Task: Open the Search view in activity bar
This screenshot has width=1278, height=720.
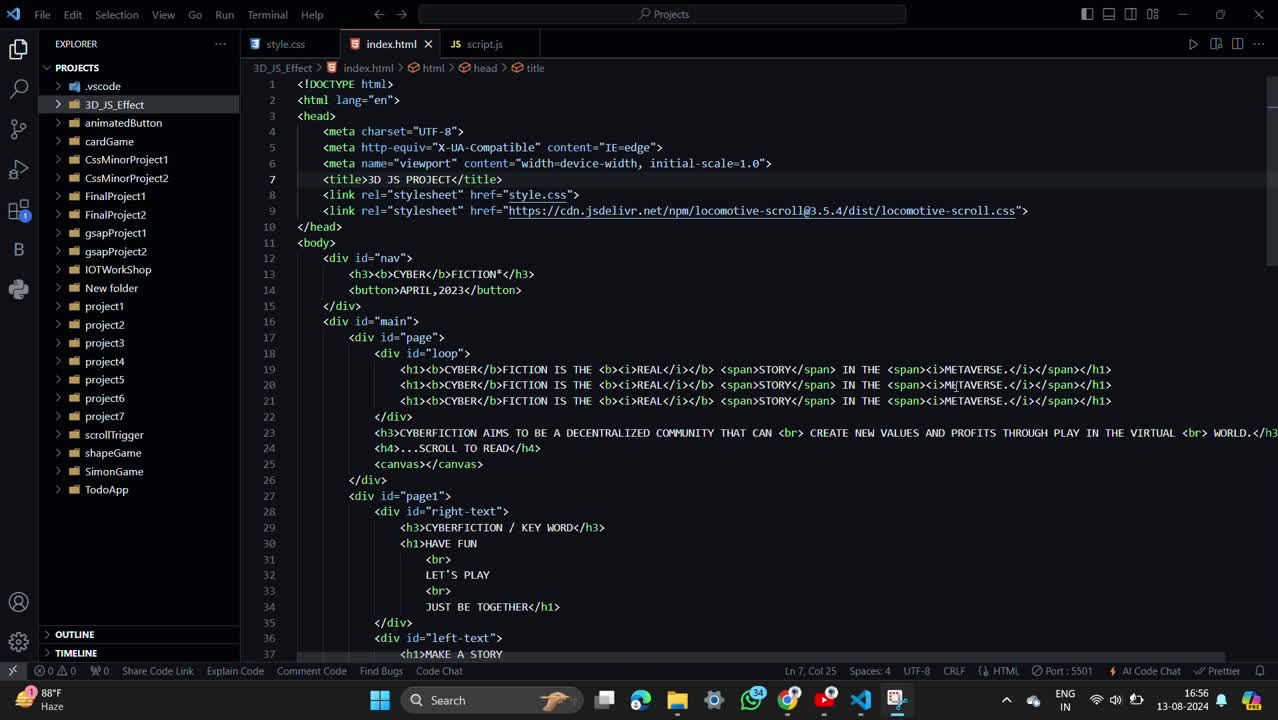Action: click(18, 89)
